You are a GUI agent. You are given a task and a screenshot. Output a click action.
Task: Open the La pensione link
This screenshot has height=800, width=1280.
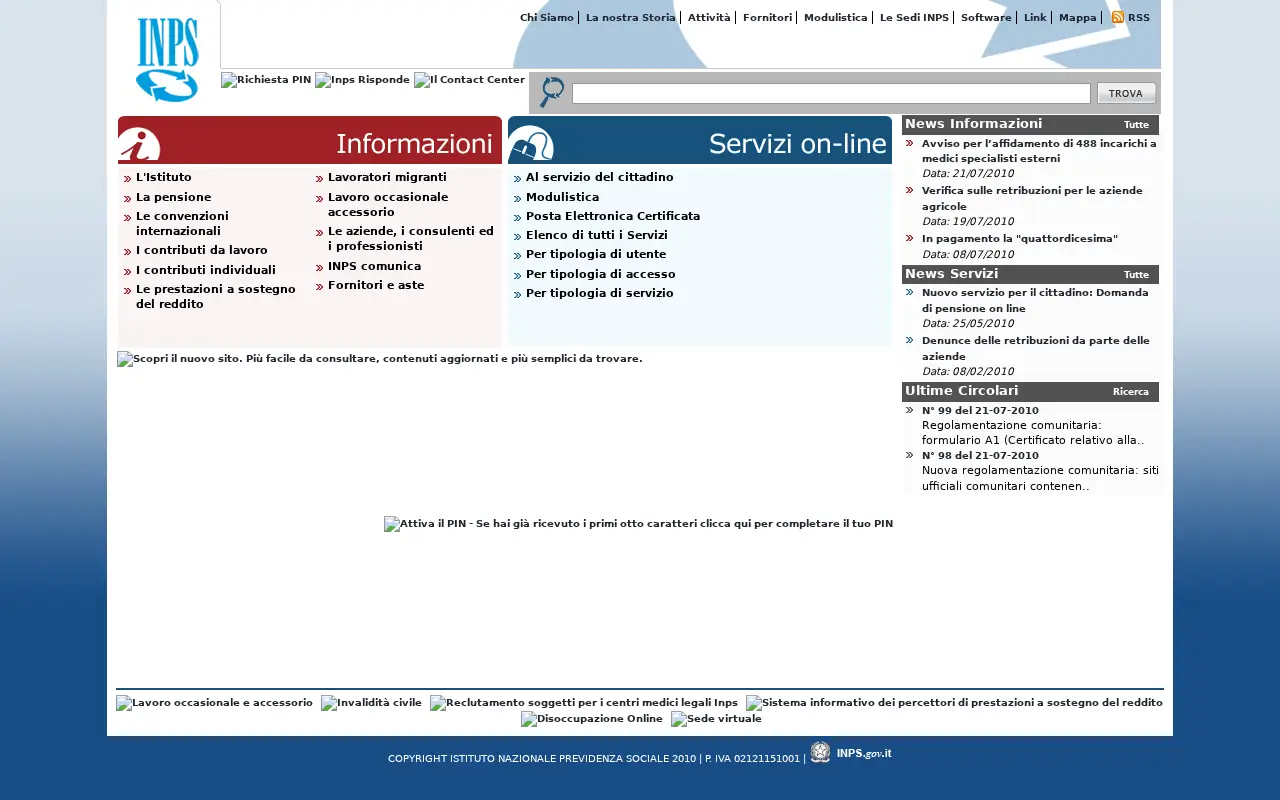pyautogui.click(x=174, y=197)
